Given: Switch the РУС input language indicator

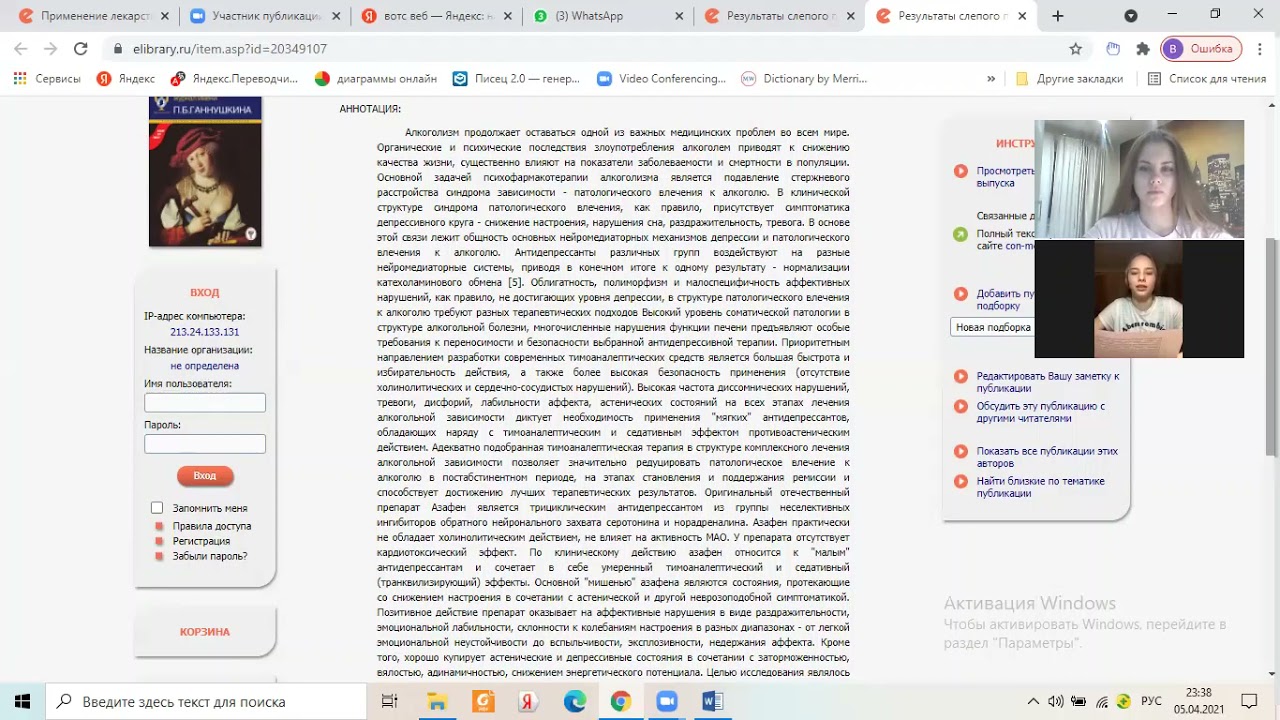Looking at the screenshot, I should point(1152,702).
